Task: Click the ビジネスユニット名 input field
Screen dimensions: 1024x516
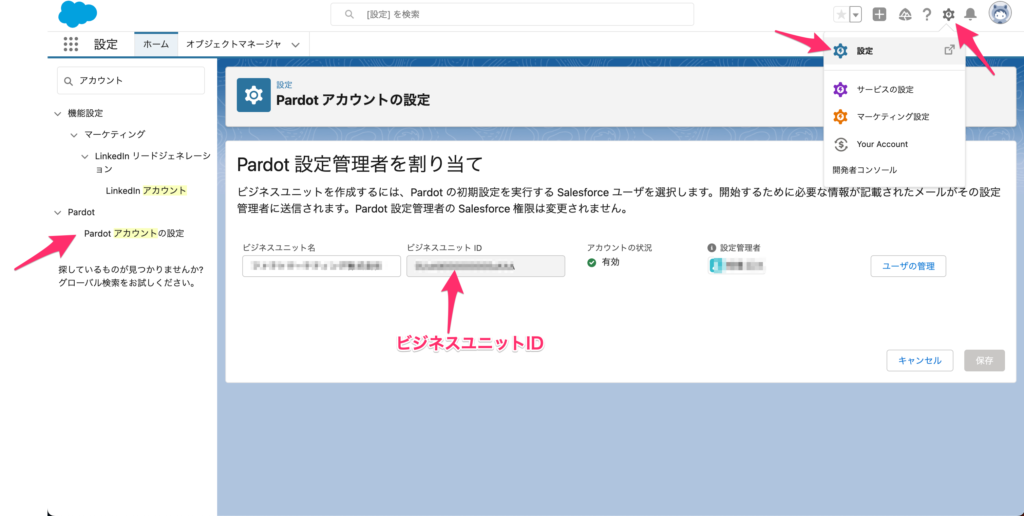Action: pyautogui.click(x=321, y=266)
